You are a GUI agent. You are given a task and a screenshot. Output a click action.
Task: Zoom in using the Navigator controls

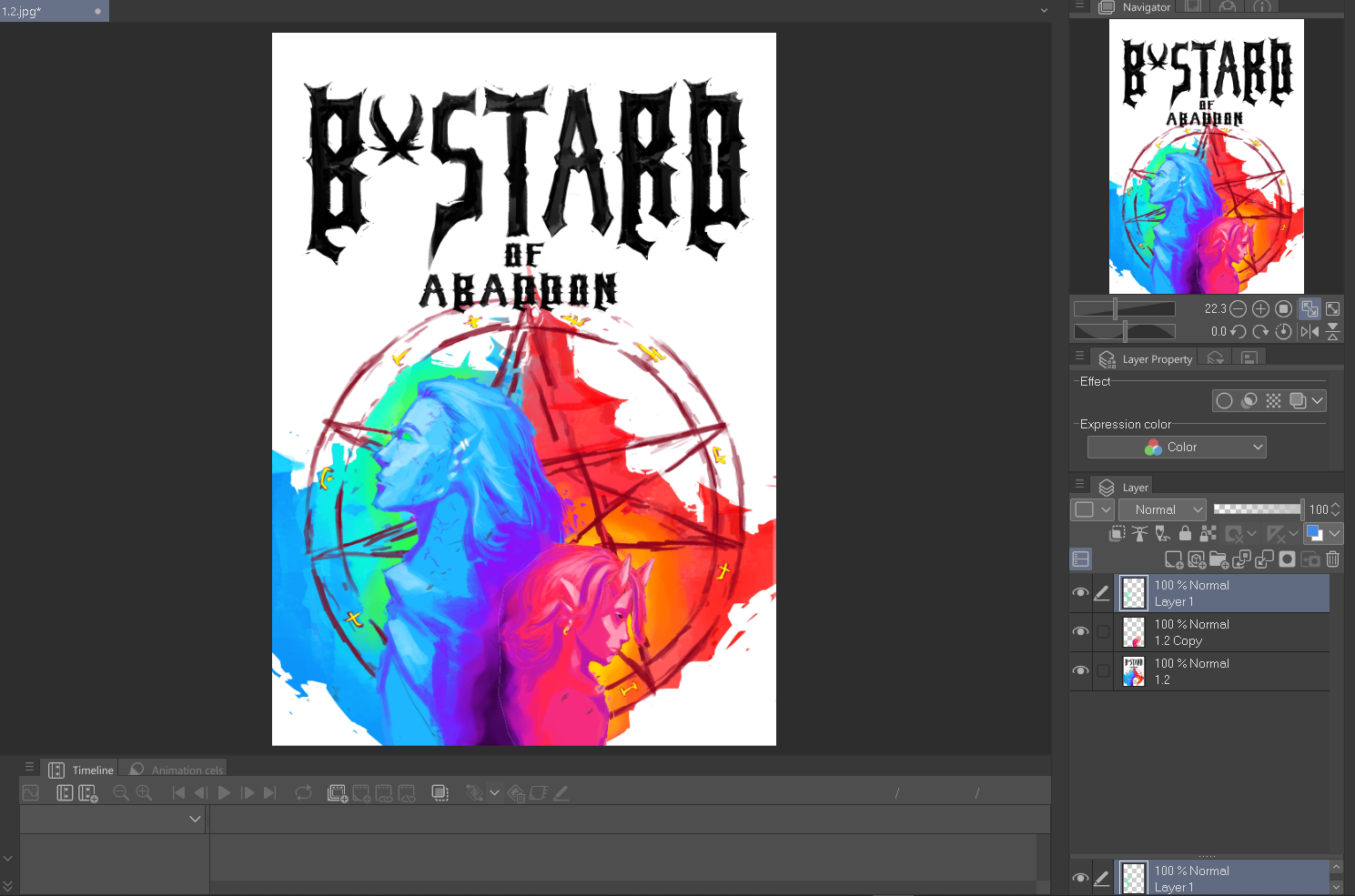point(1260,308)
